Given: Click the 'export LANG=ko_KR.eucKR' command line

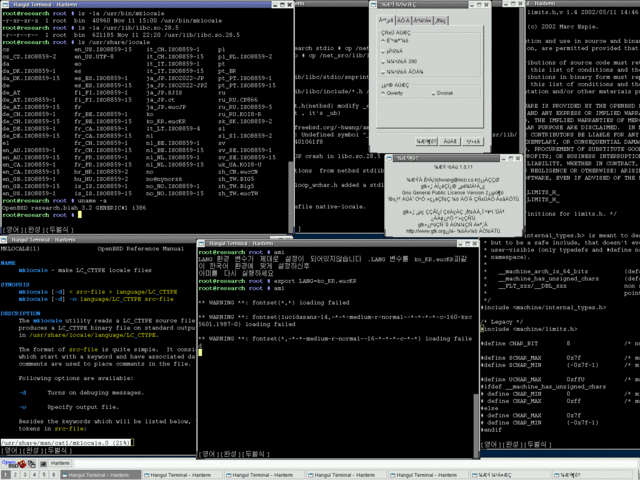Looking at the screenshot, I should (x=315, y=281).
